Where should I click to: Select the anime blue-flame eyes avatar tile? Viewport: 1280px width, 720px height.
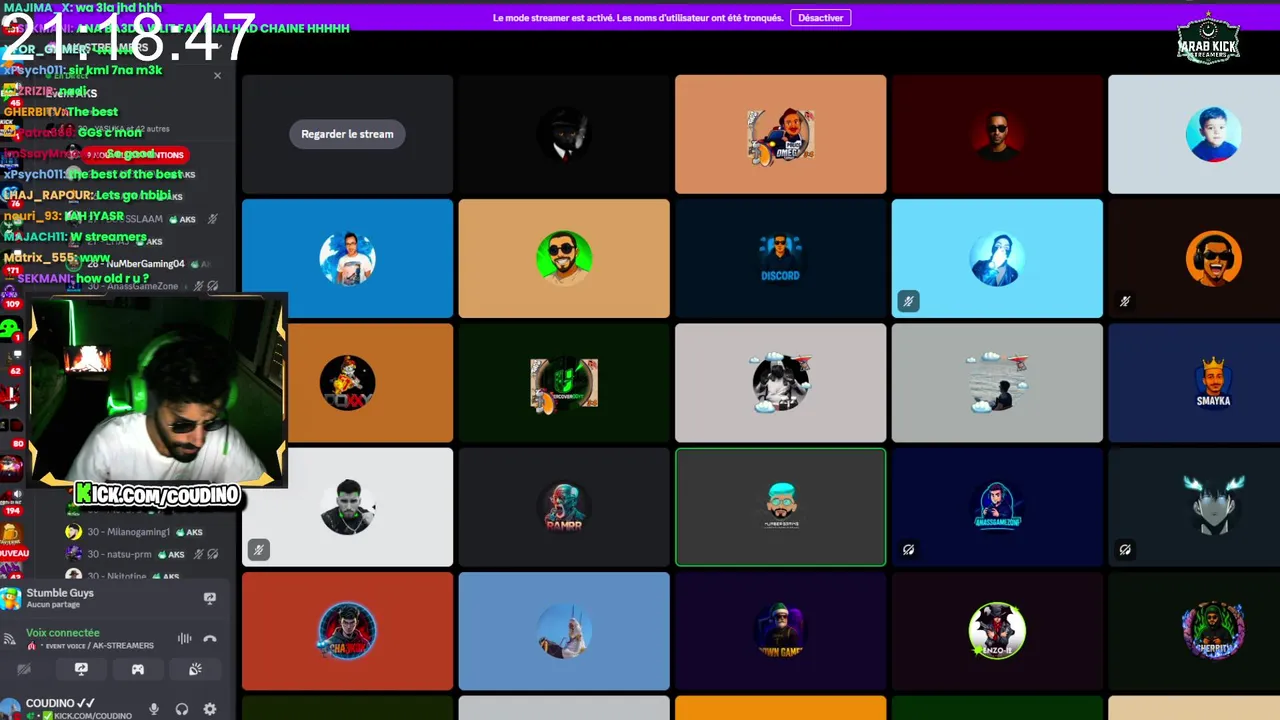[1194, 507]
